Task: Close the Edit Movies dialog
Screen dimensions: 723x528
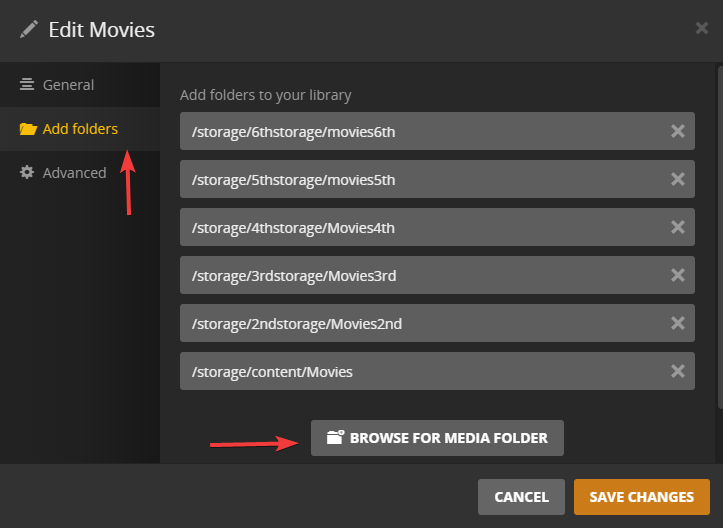Action: click(x=702, y=28)
